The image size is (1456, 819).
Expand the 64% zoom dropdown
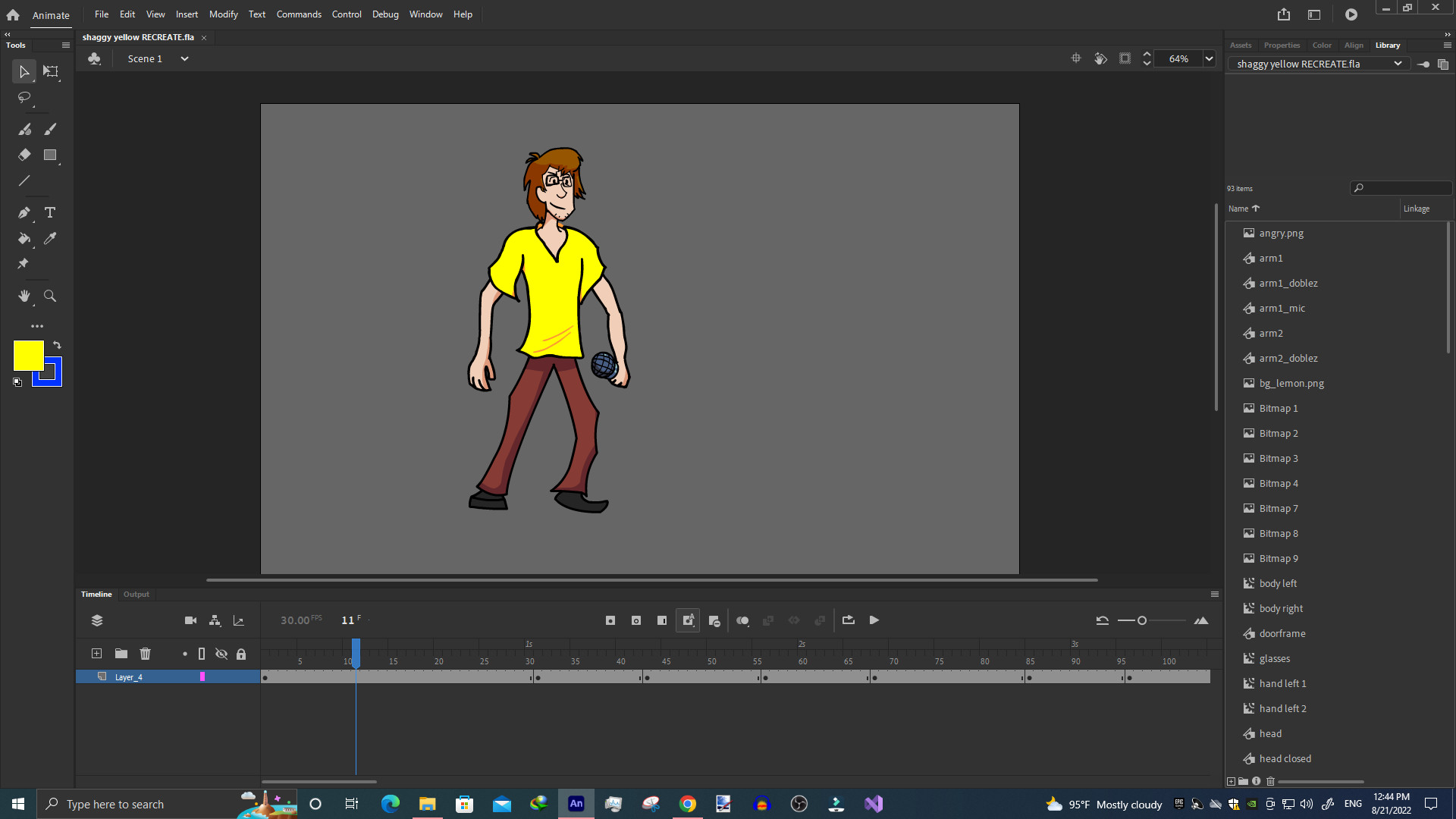coord(1209,58)
